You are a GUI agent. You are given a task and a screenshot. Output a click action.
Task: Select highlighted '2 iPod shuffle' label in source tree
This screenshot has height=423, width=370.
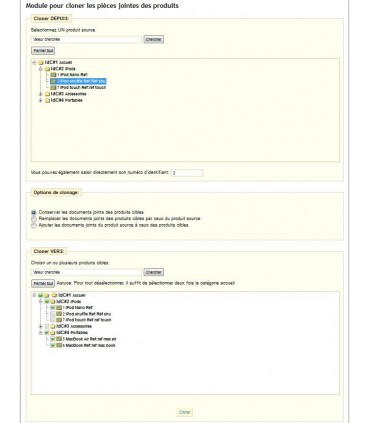[82, 81]
